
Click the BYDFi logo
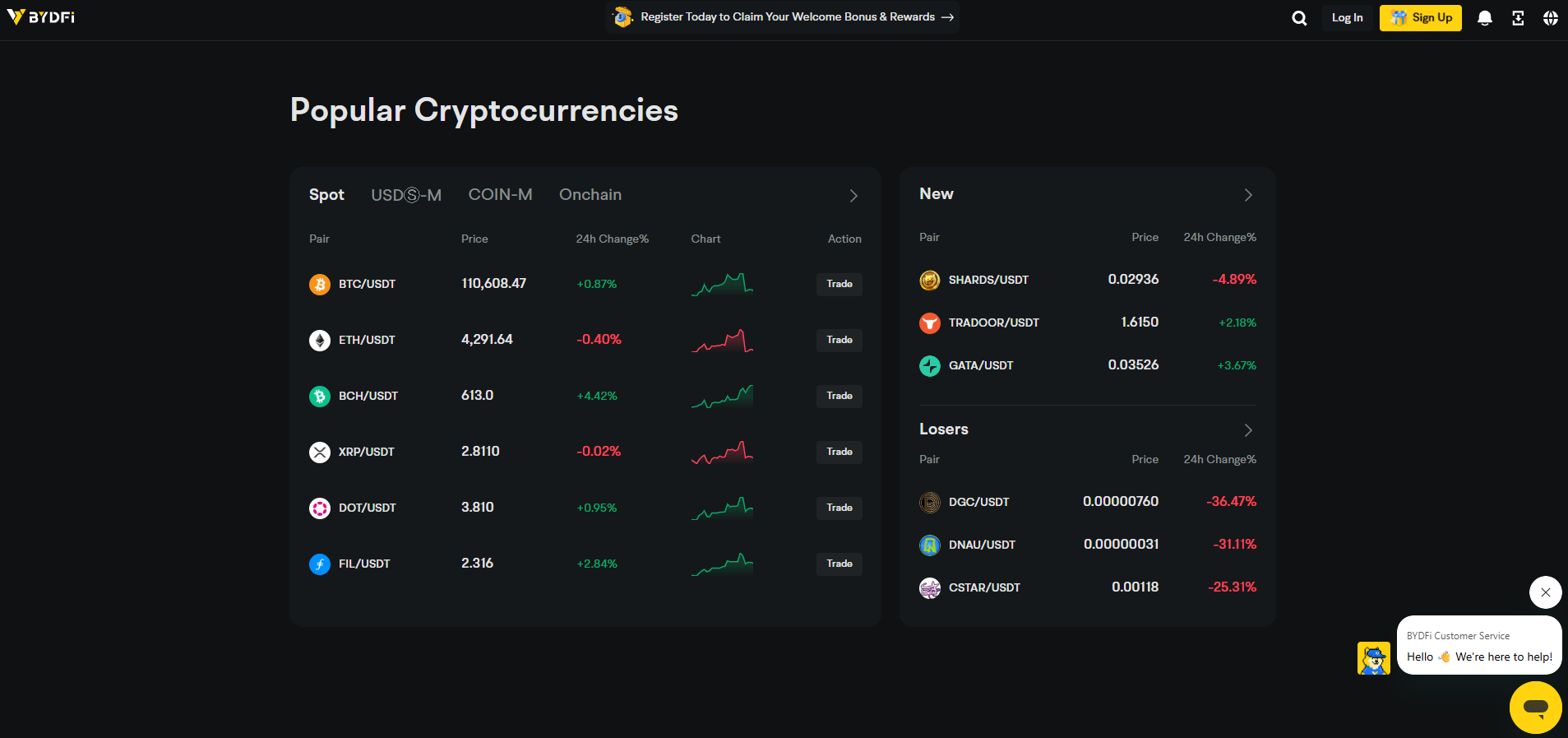[x=41, y=17]
